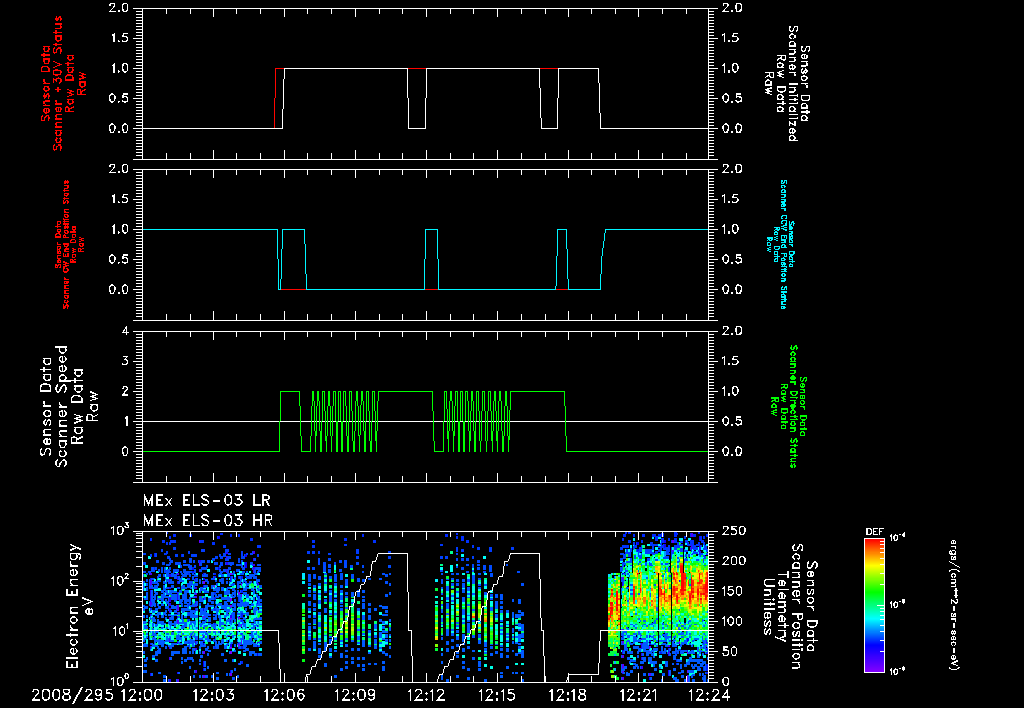Image resolution: width=1024 pixels, height=708 pixels.
Task: Click the 100 tick on Scanner Position axis
Action: [x=731, y=621]
